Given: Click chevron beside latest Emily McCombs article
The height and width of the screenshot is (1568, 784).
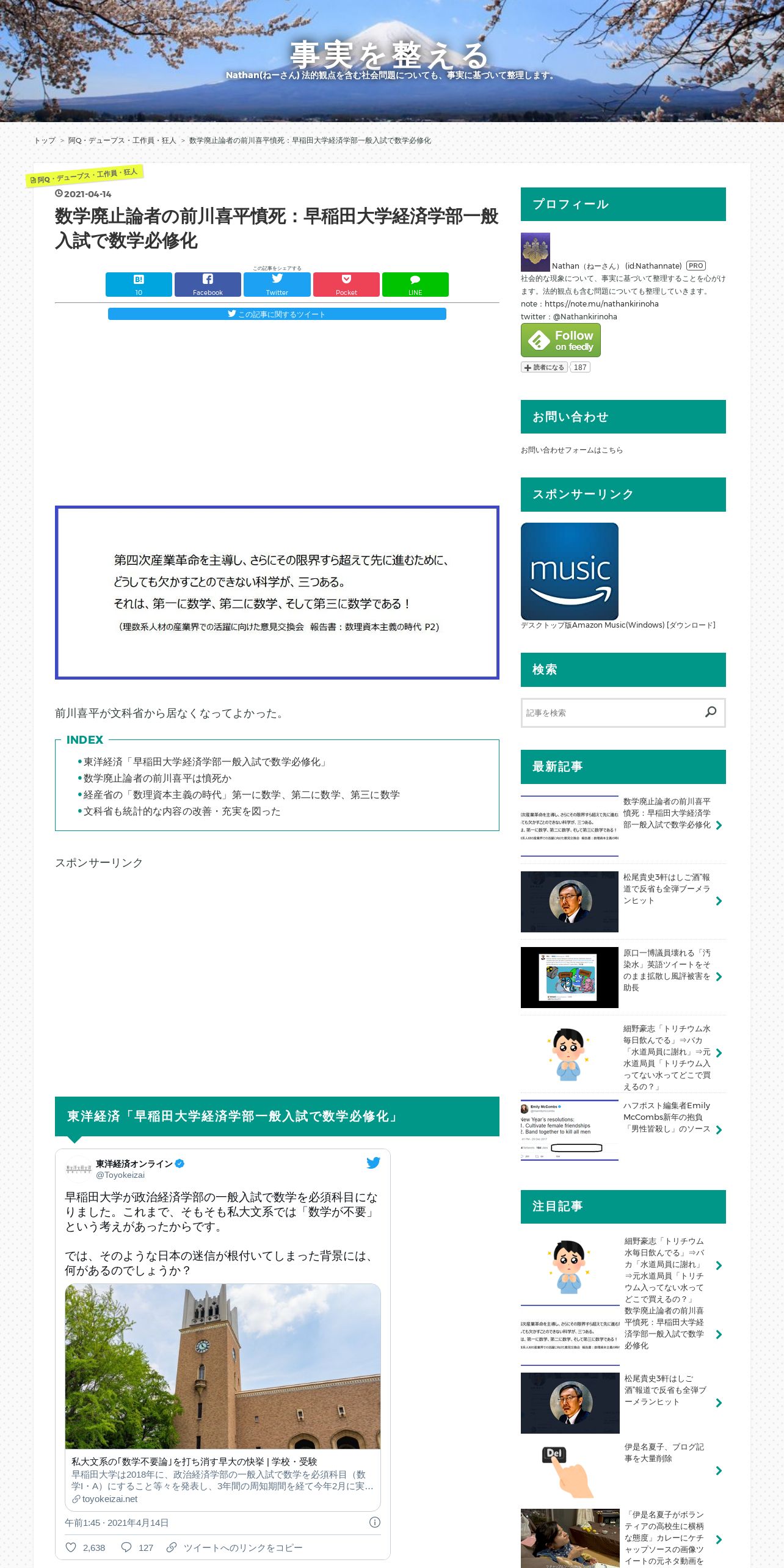Looking at the screenshot, I should [719, 1130].
